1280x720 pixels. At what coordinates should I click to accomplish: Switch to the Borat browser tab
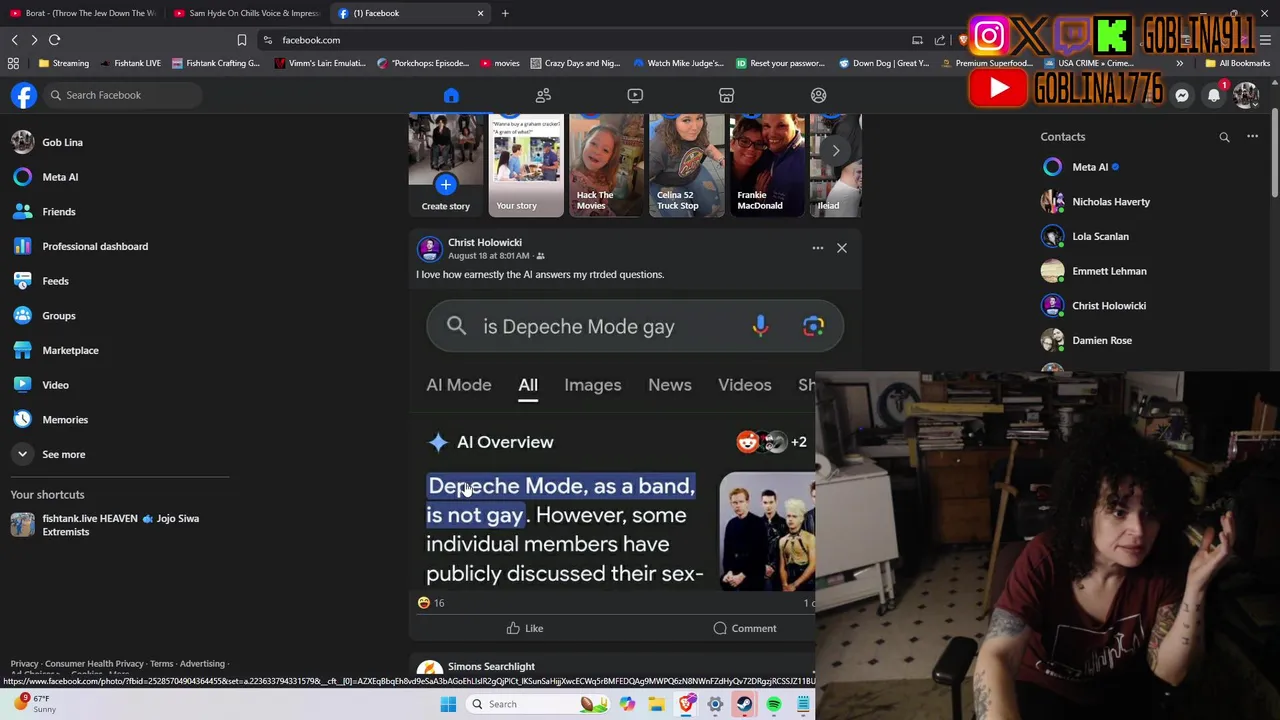tap(83, 13)
